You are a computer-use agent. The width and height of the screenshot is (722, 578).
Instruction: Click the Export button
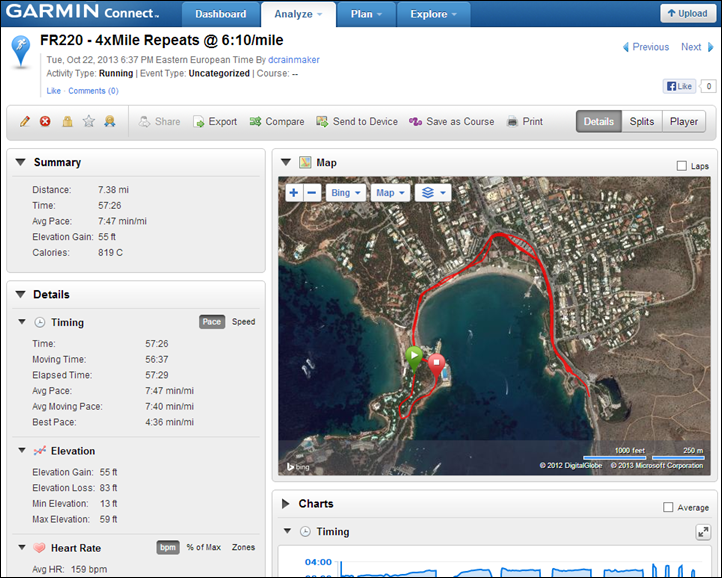[214, 122]
